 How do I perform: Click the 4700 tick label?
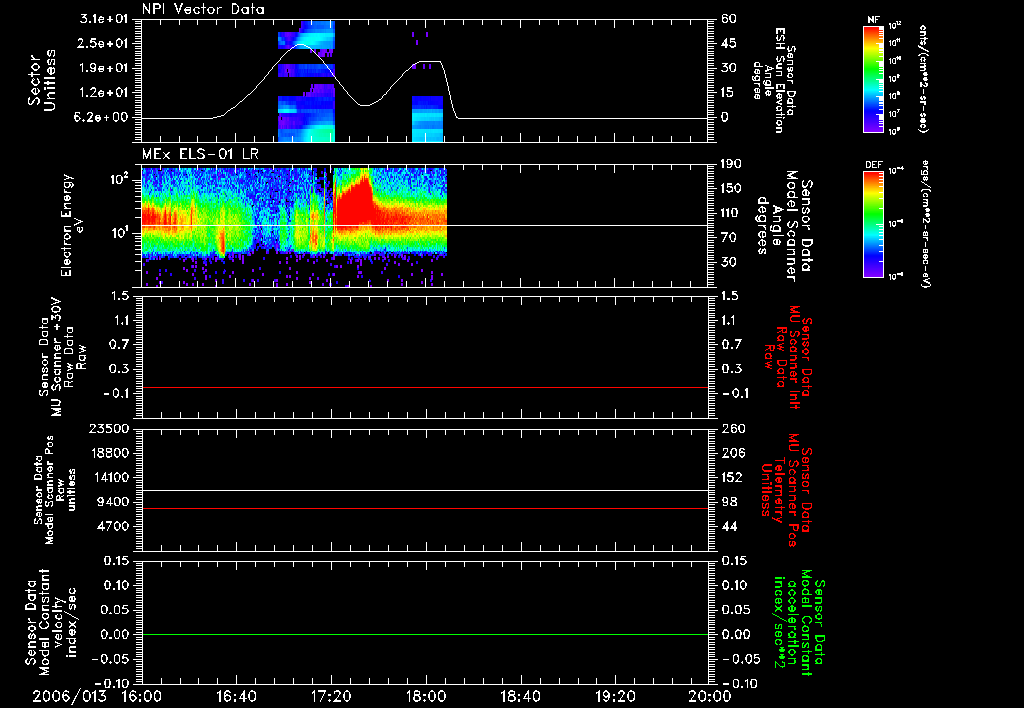113,526
